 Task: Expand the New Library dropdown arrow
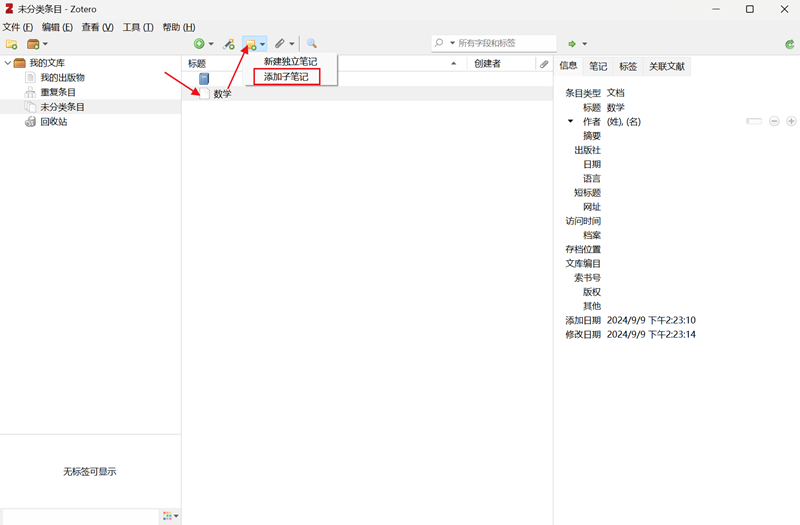coord(45,44)
